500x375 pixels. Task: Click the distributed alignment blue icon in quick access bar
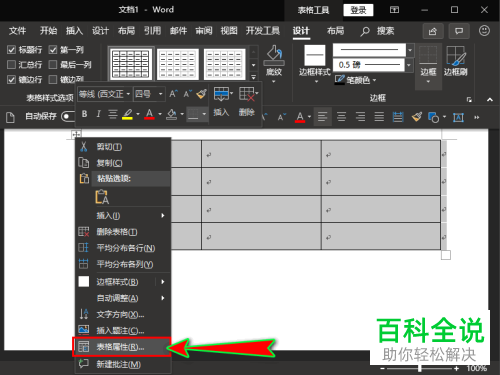(398, 117)
